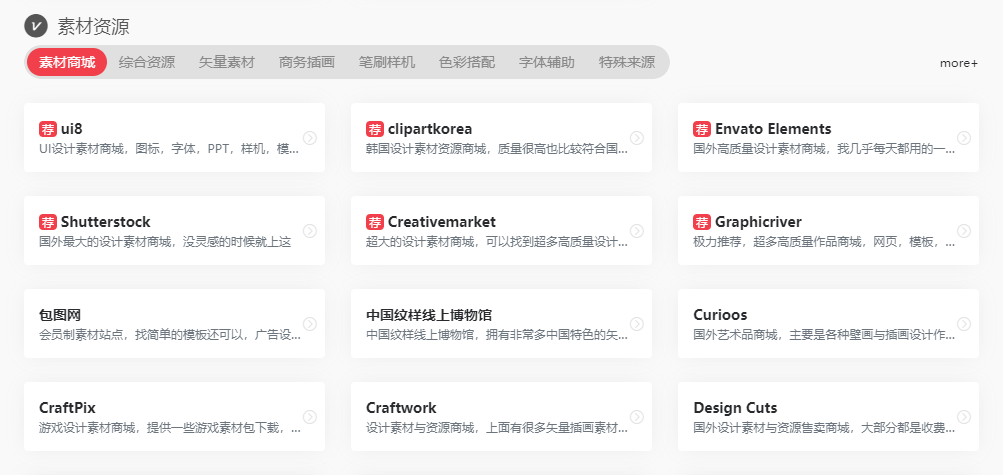
Task: Open the 笔刷样机 tab
Action: pyautogui.click(x=386, y=62)
